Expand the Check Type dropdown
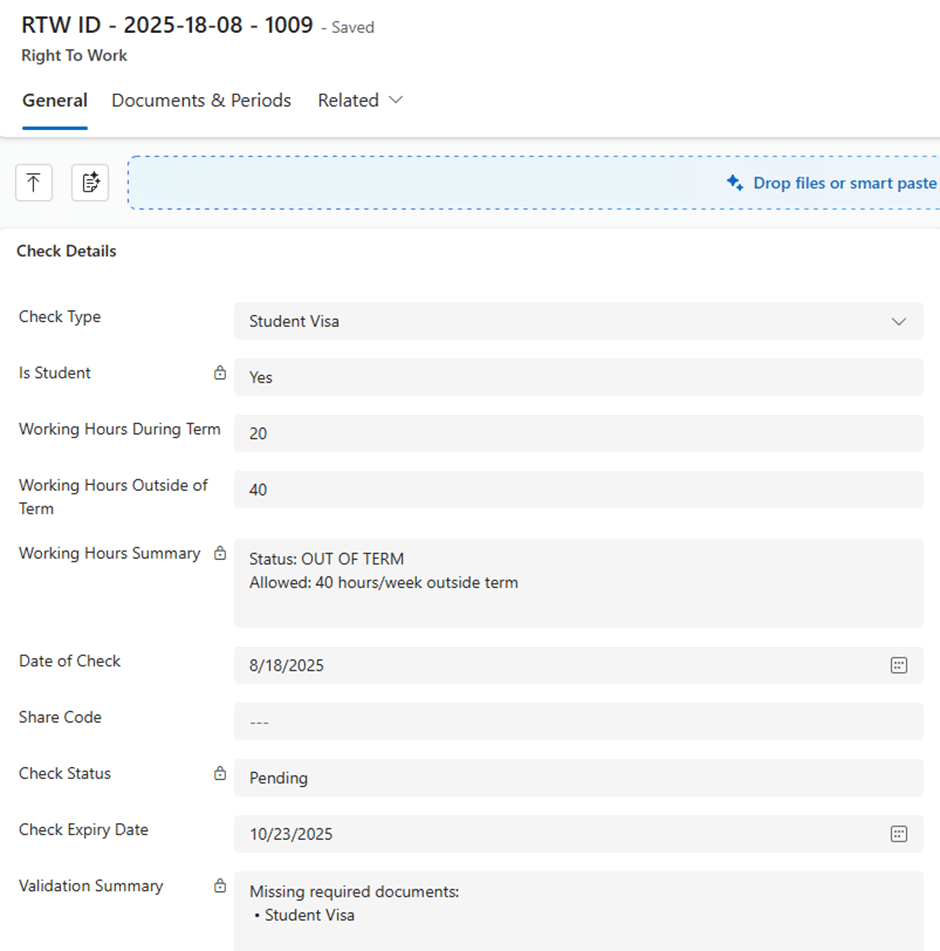 (x=898, y=322)
